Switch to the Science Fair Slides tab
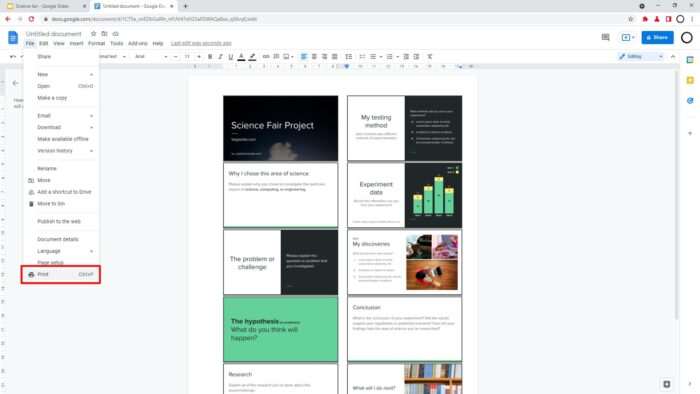This screenshot has width=700, height=394. (x=46, y=6)
